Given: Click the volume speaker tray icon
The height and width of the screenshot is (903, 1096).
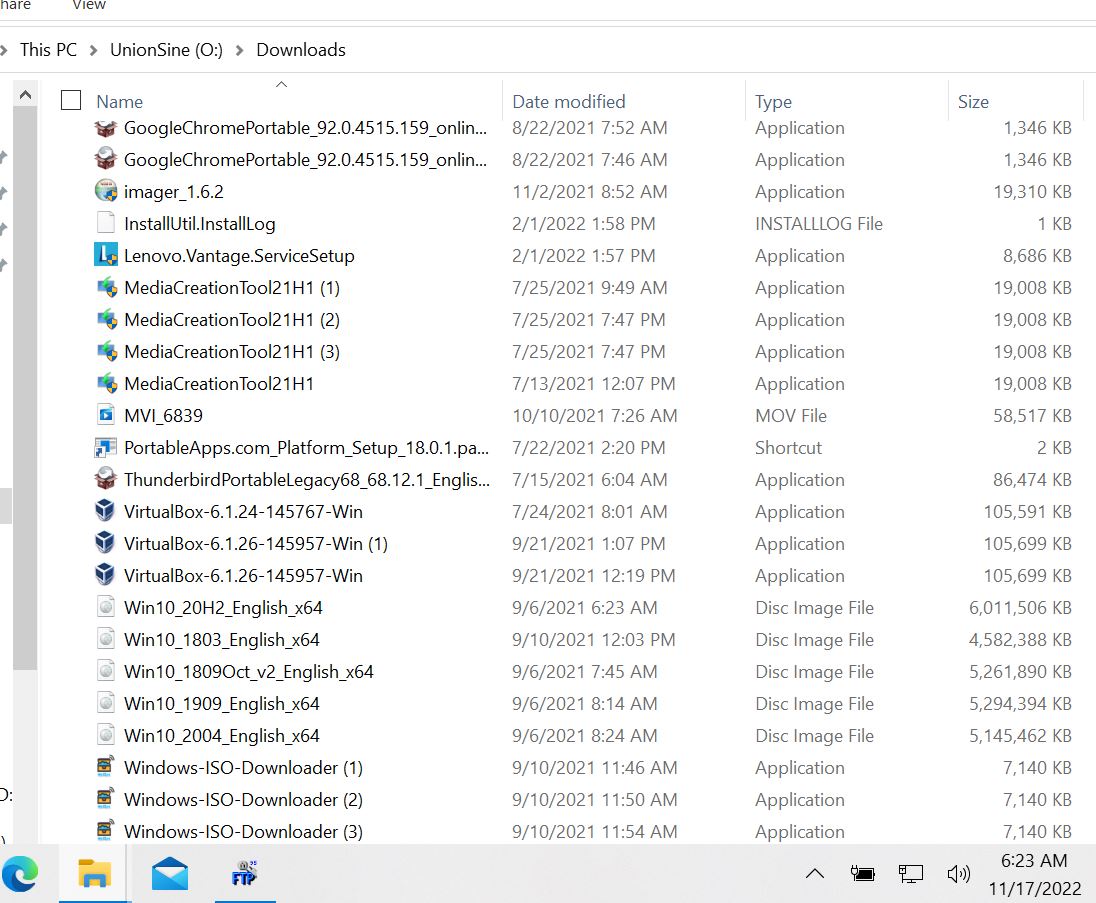Looking at the screenshot, I should coord(958,874).
